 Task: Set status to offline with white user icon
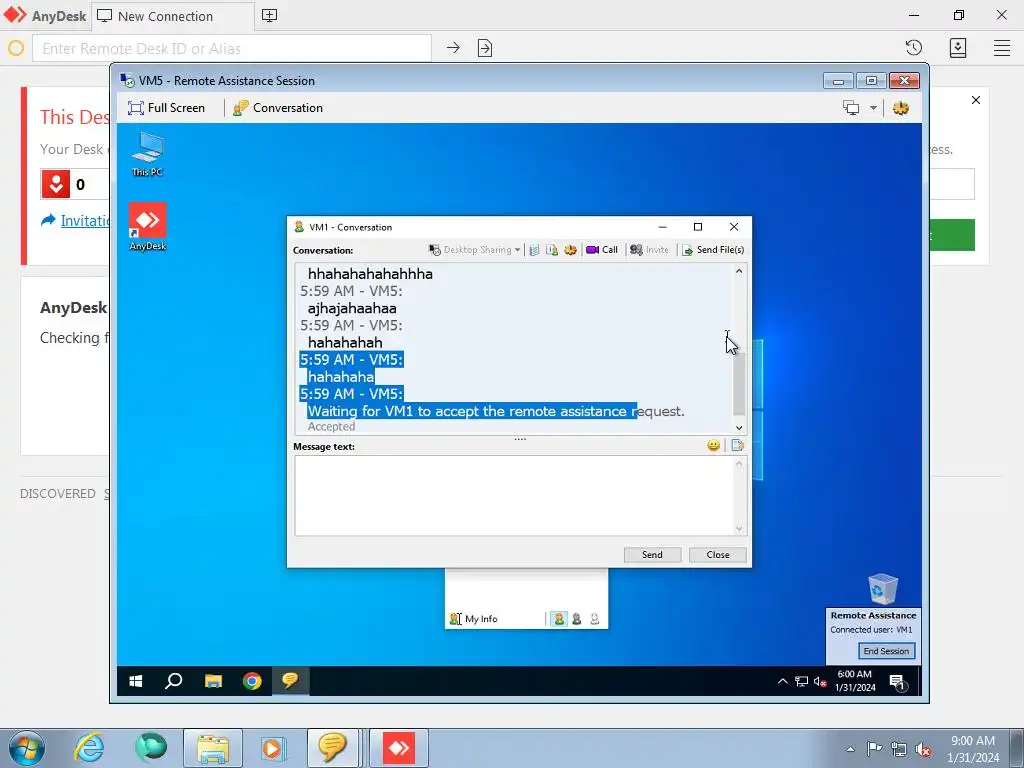pyautogui.click(x=594, y=618)
